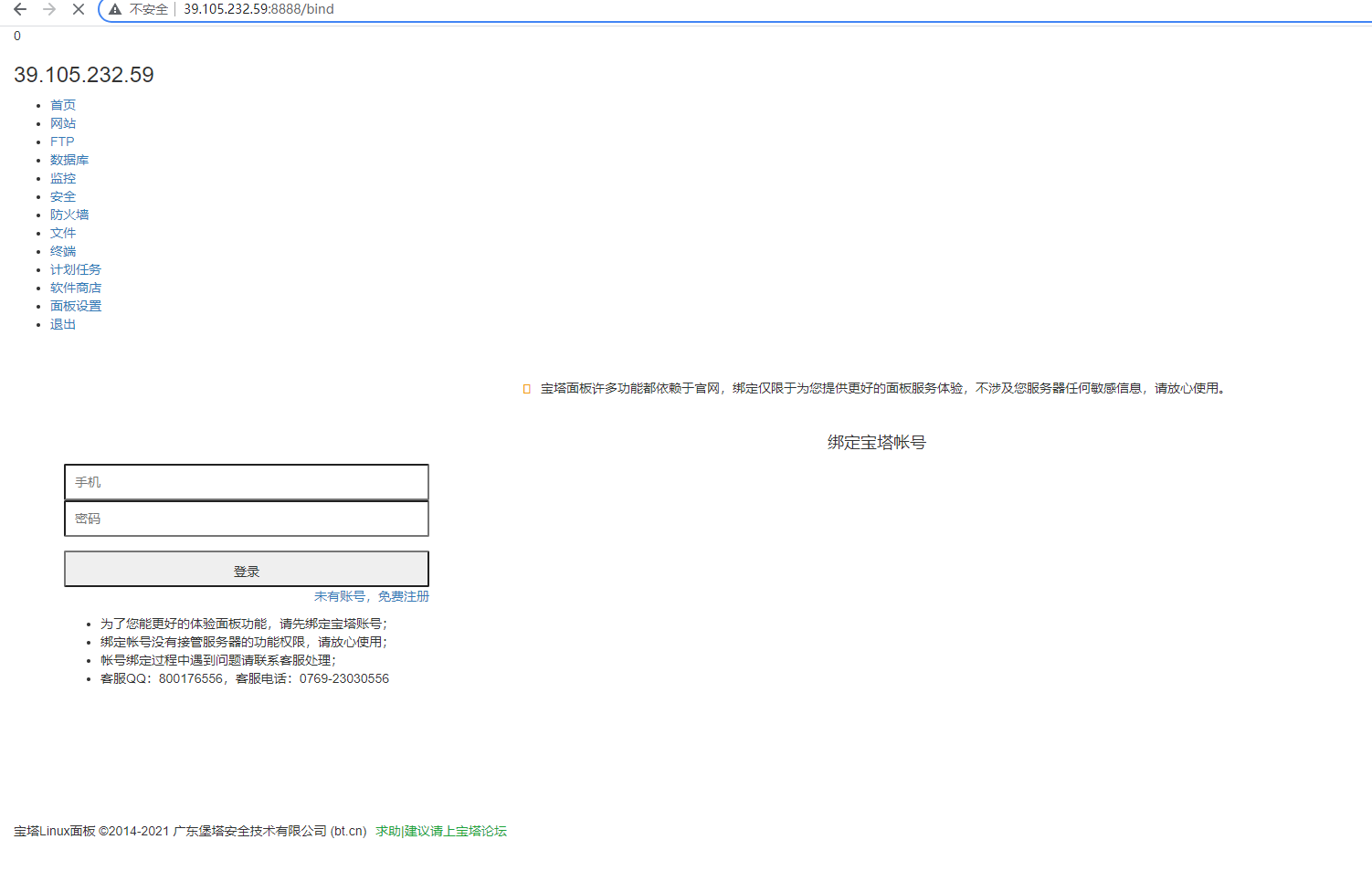1372x871 pixels.
Task: Go to the 文件 page
Action: (63, 233)
